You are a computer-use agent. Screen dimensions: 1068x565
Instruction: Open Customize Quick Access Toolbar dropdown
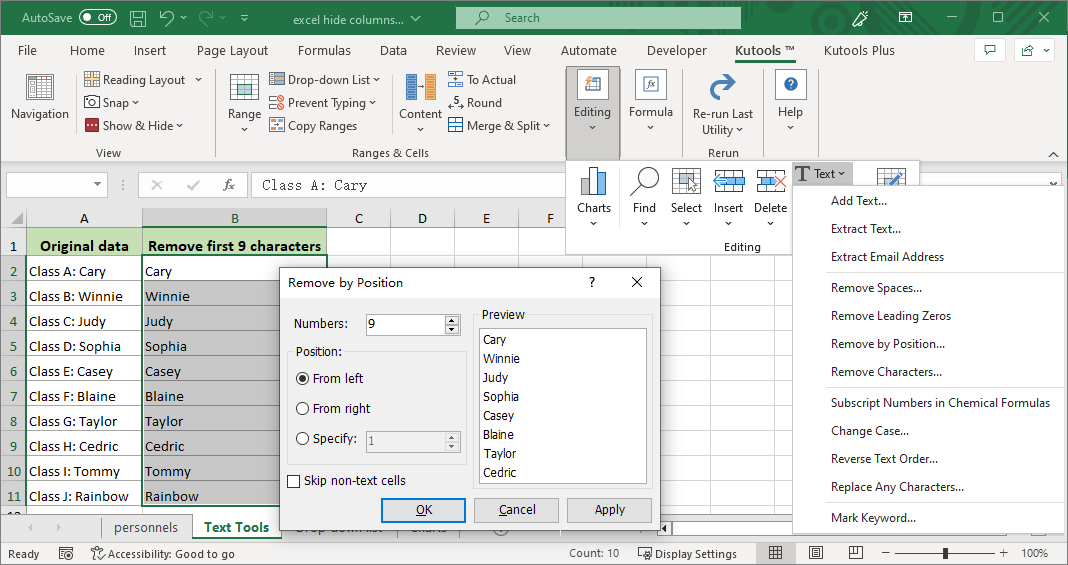[245, 18]
